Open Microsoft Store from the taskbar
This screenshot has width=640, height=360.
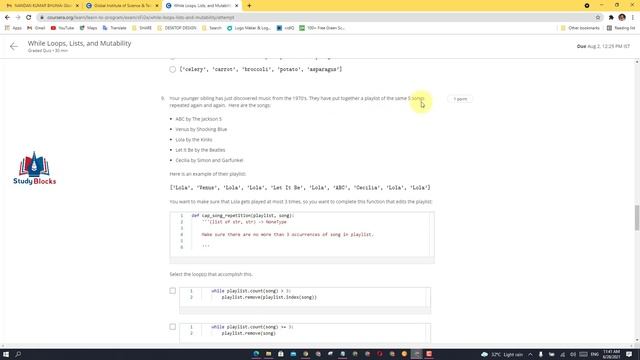(x=281, y=354)
